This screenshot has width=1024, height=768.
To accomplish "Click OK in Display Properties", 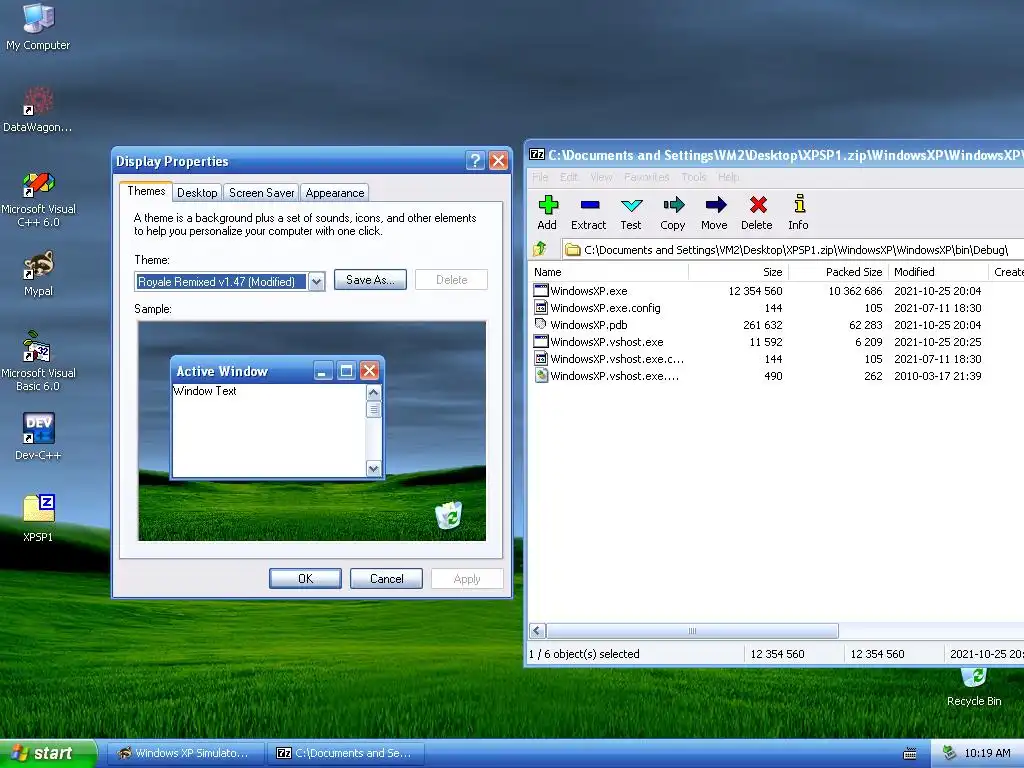I will pos(305,579).
